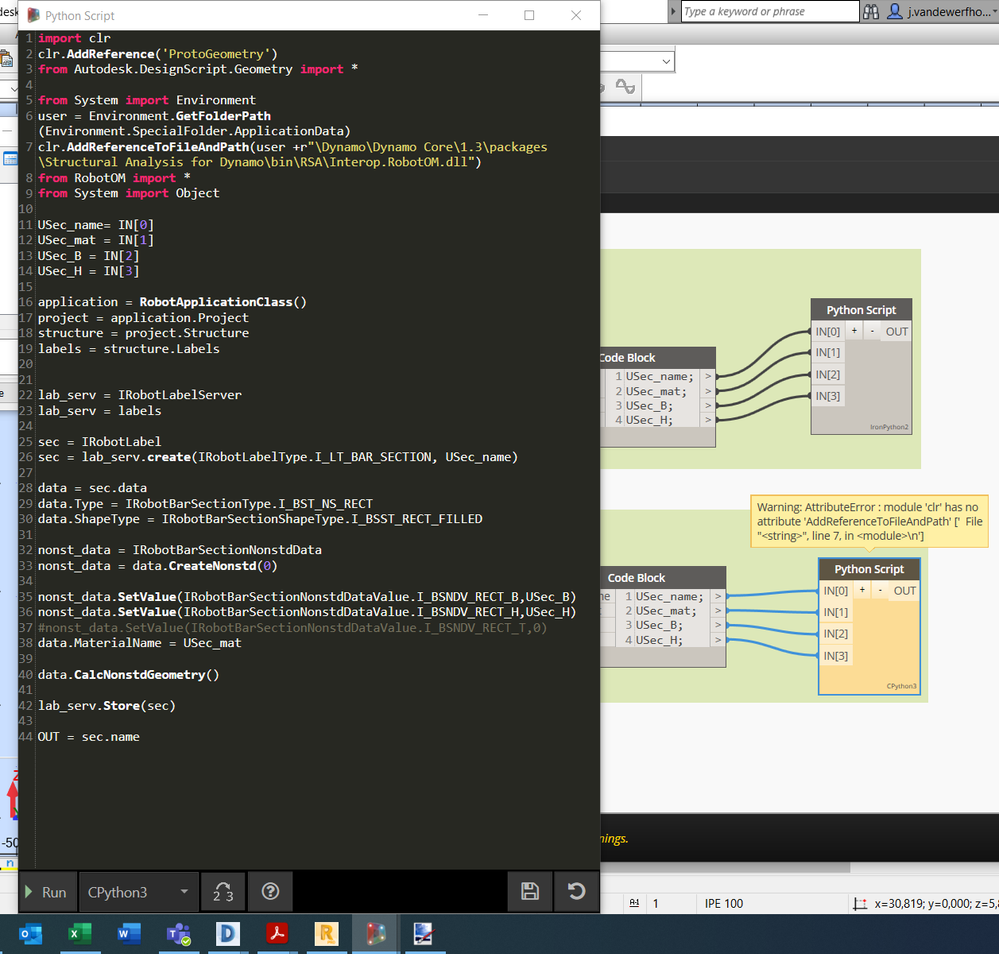
Task: Switch to Dynamo from the taskbar
Action: (375, 934)
